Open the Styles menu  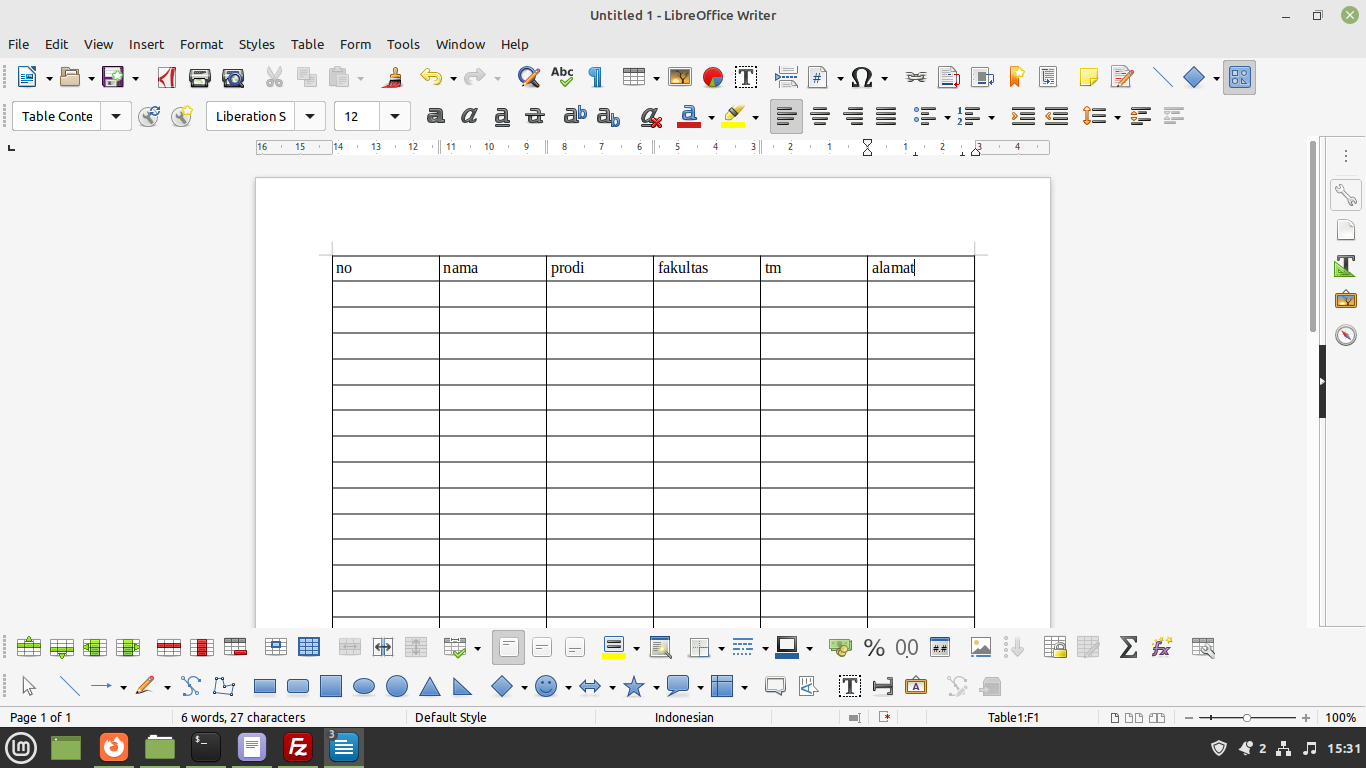point(256,44)
